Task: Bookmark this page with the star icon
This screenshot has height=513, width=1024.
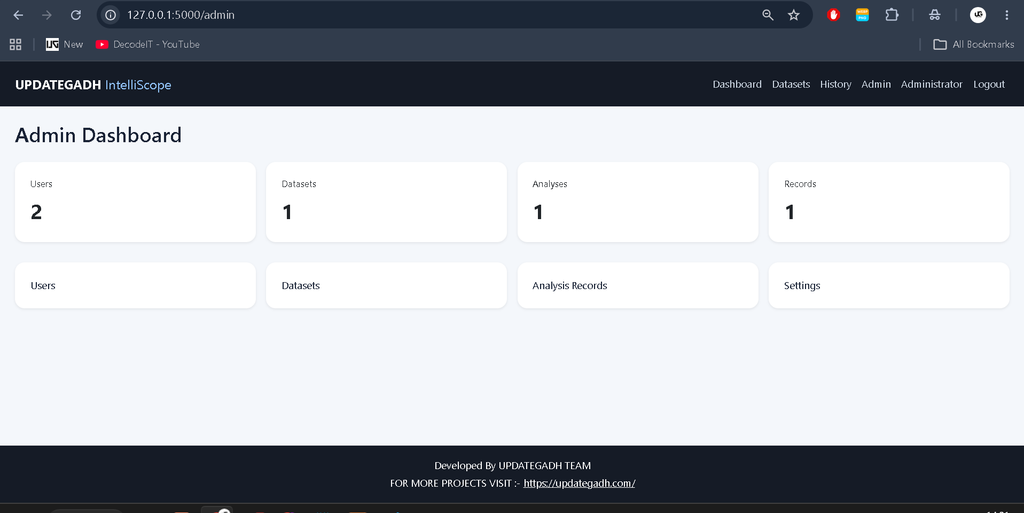Action: 793,14
